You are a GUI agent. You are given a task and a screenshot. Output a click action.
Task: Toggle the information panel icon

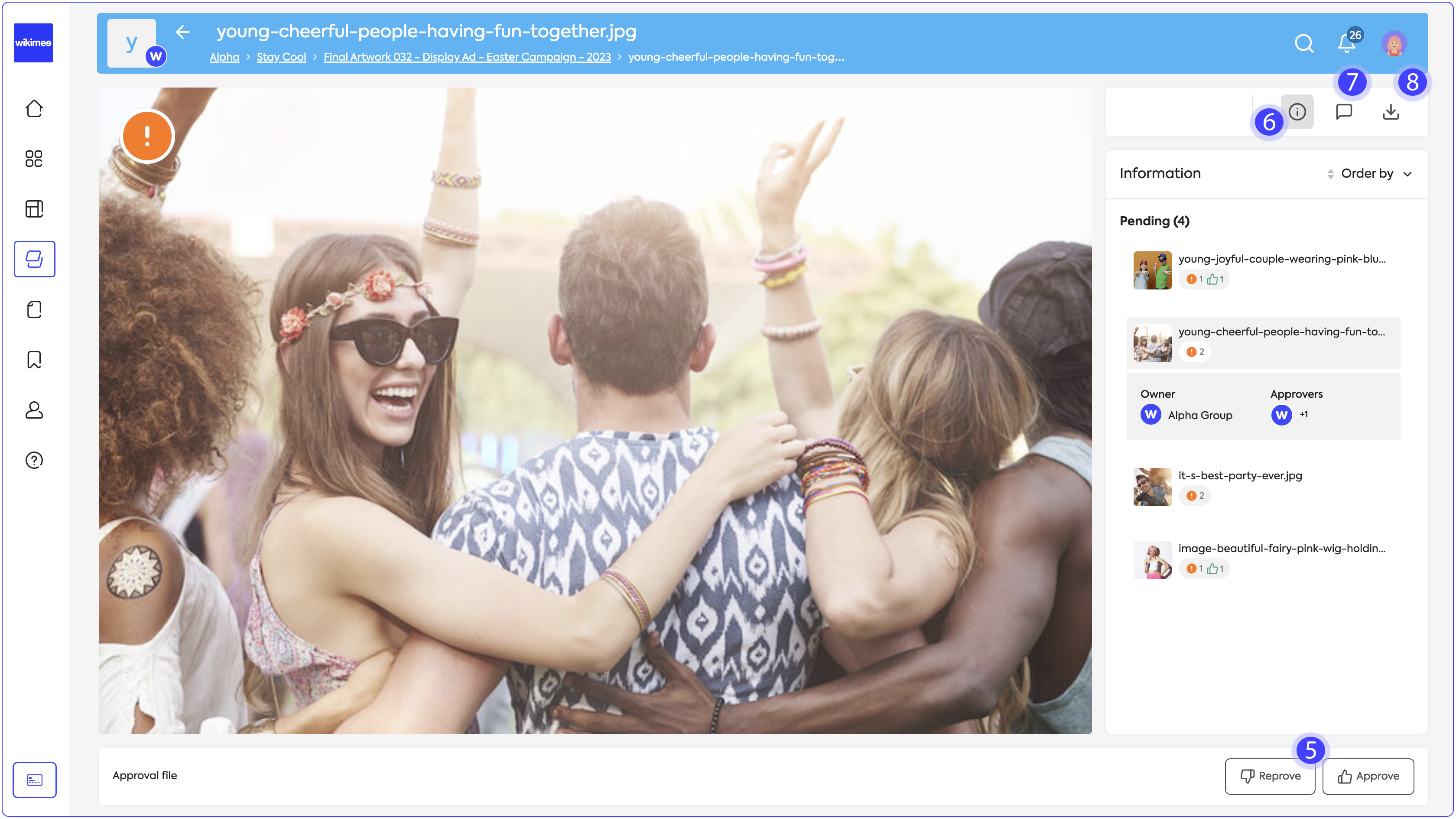point(1297,111)
